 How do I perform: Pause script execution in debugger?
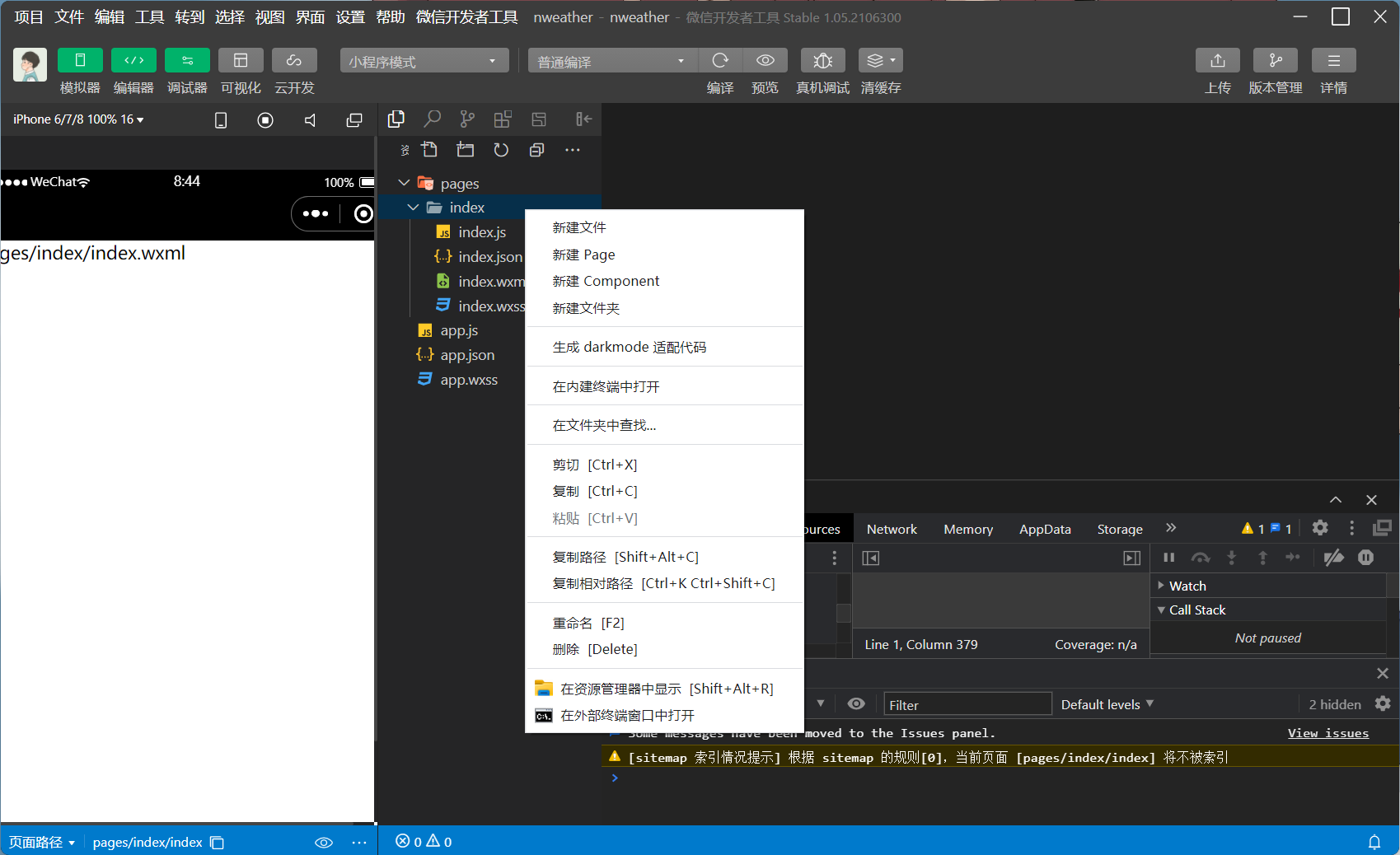point(1168,558)
